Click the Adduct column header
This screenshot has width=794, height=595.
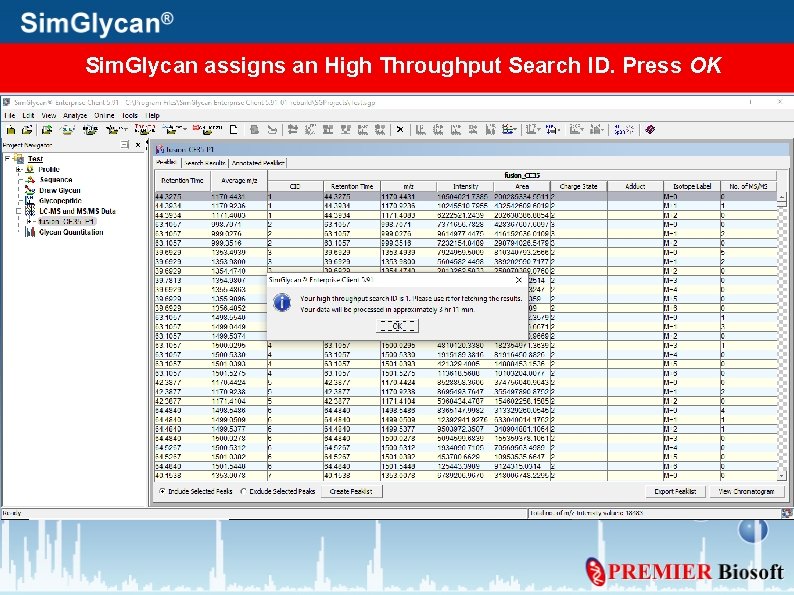click(635, 186)
